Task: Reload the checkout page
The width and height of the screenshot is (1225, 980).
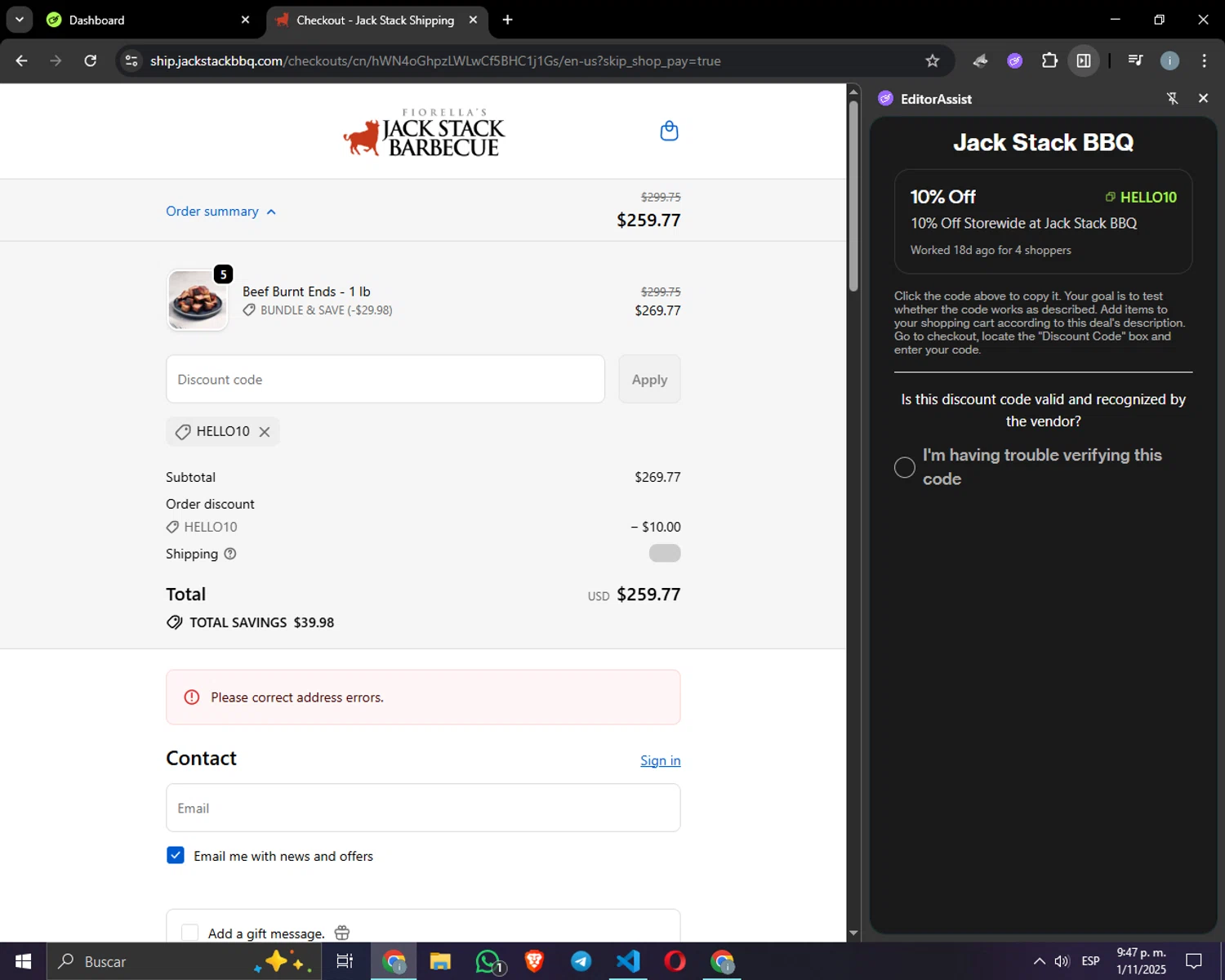Action: tap(90, 60)
